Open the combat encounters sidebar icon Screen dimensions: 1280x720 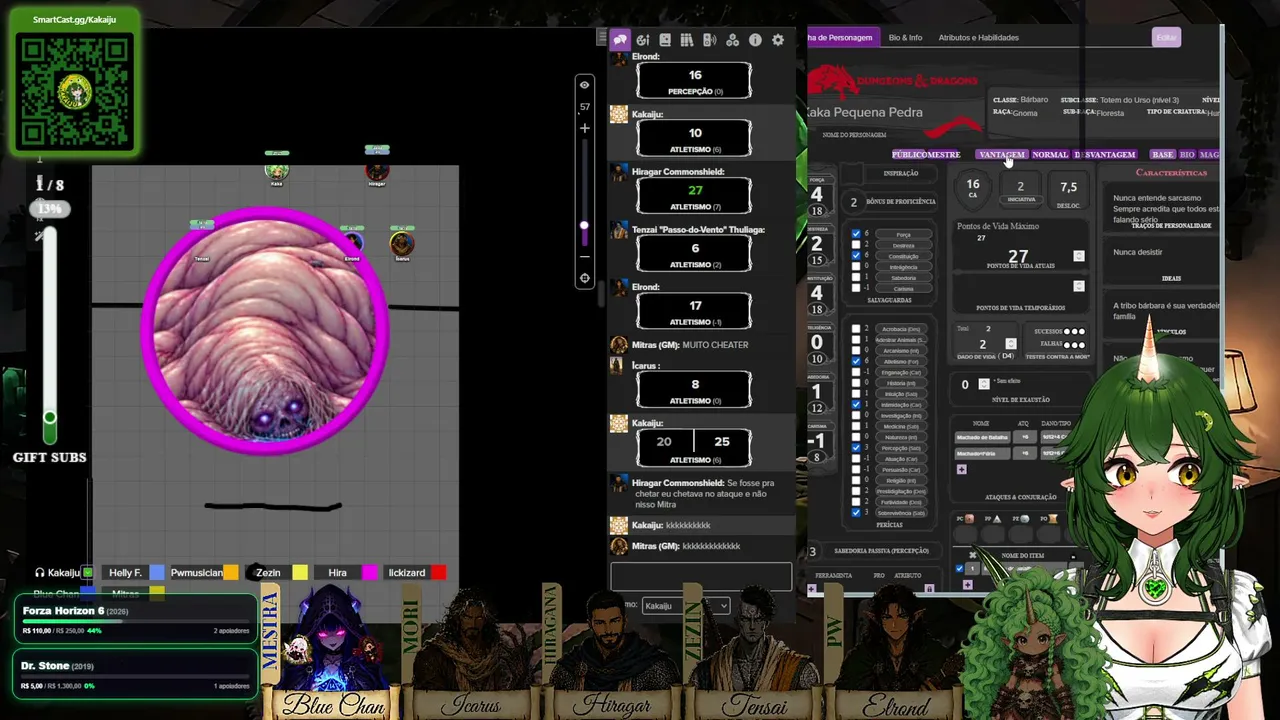643,40
